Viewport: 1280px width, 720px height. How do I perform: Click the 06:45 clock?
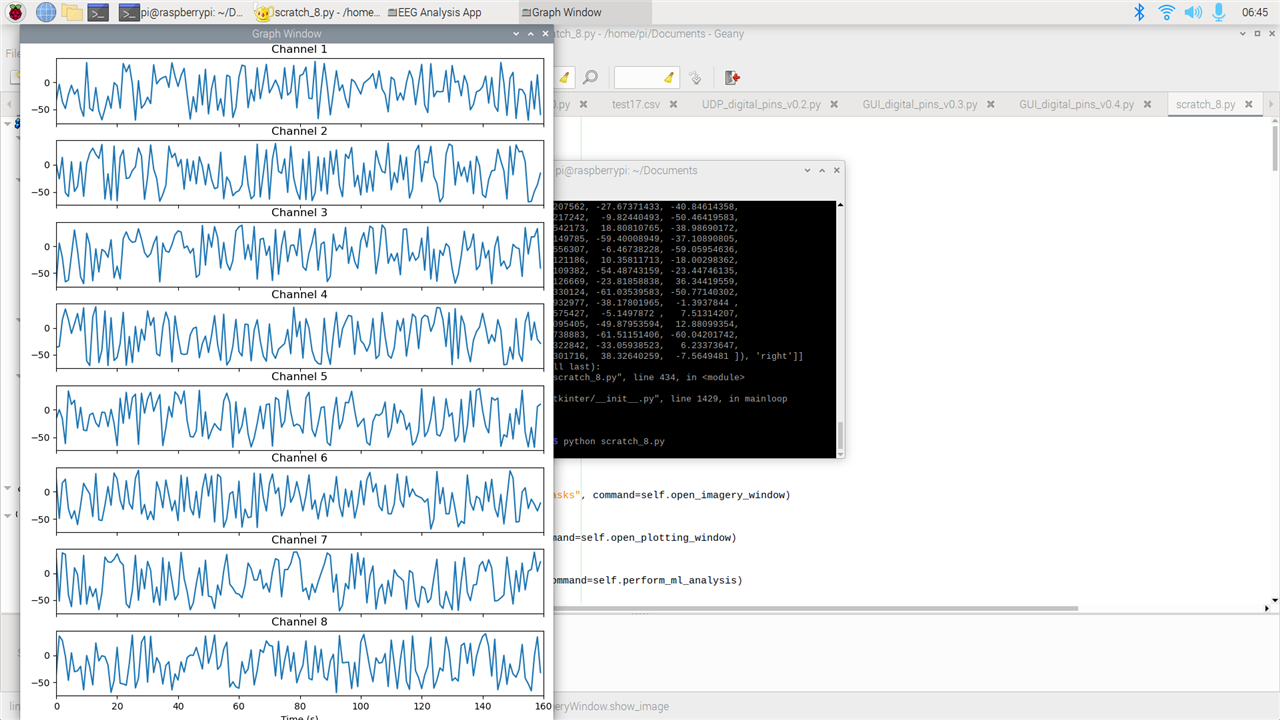pyautogui.click(x=1254, y=12)
